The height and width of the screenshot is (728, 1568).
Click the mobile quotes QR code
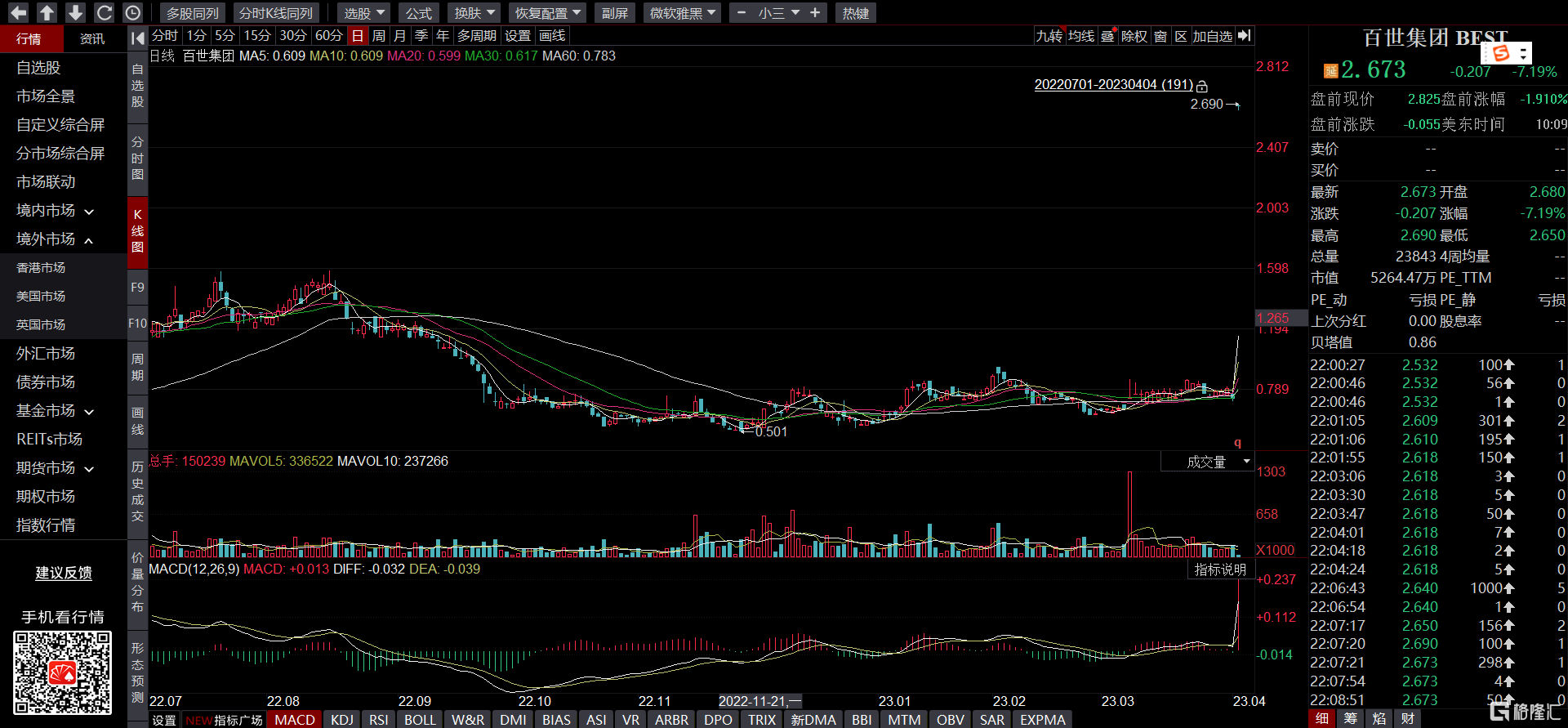point(63,673)
